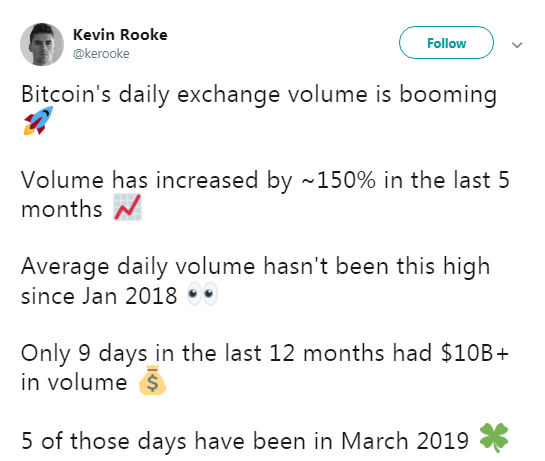Viewport: 545px width, 461px height.
Task: Click the Follow button
Action: pos(446,42)
